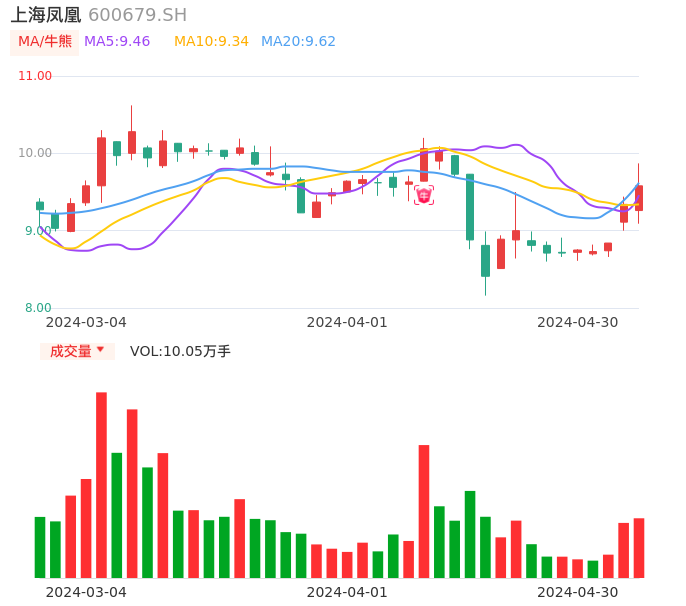Toggle the MA20:9.62 legend label
The height and width of the screenshot is (606, 686).
(298, 42)
